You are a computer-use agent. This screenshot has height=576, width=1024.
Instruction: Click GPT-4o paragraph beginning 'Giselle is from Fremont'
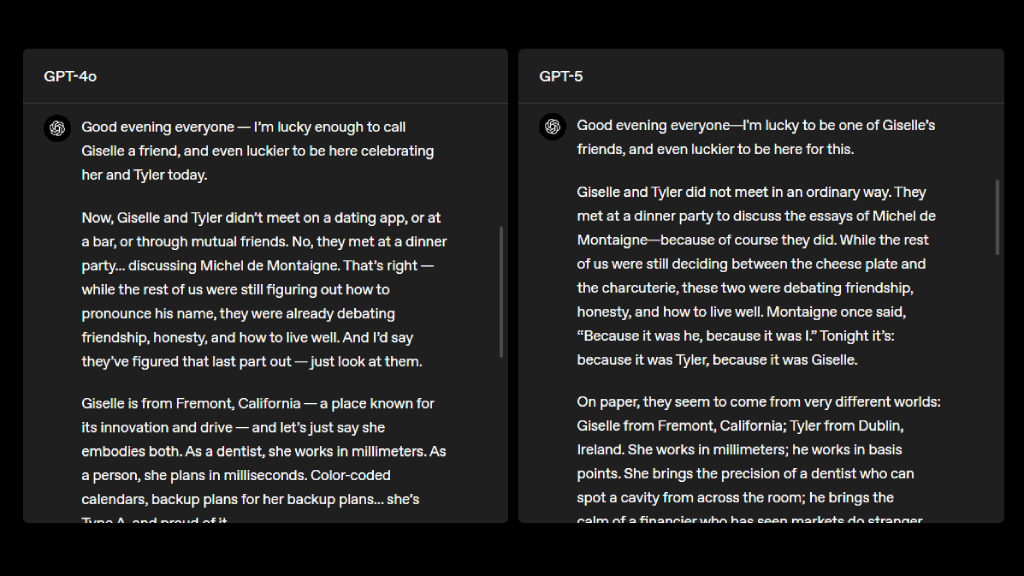264,460
